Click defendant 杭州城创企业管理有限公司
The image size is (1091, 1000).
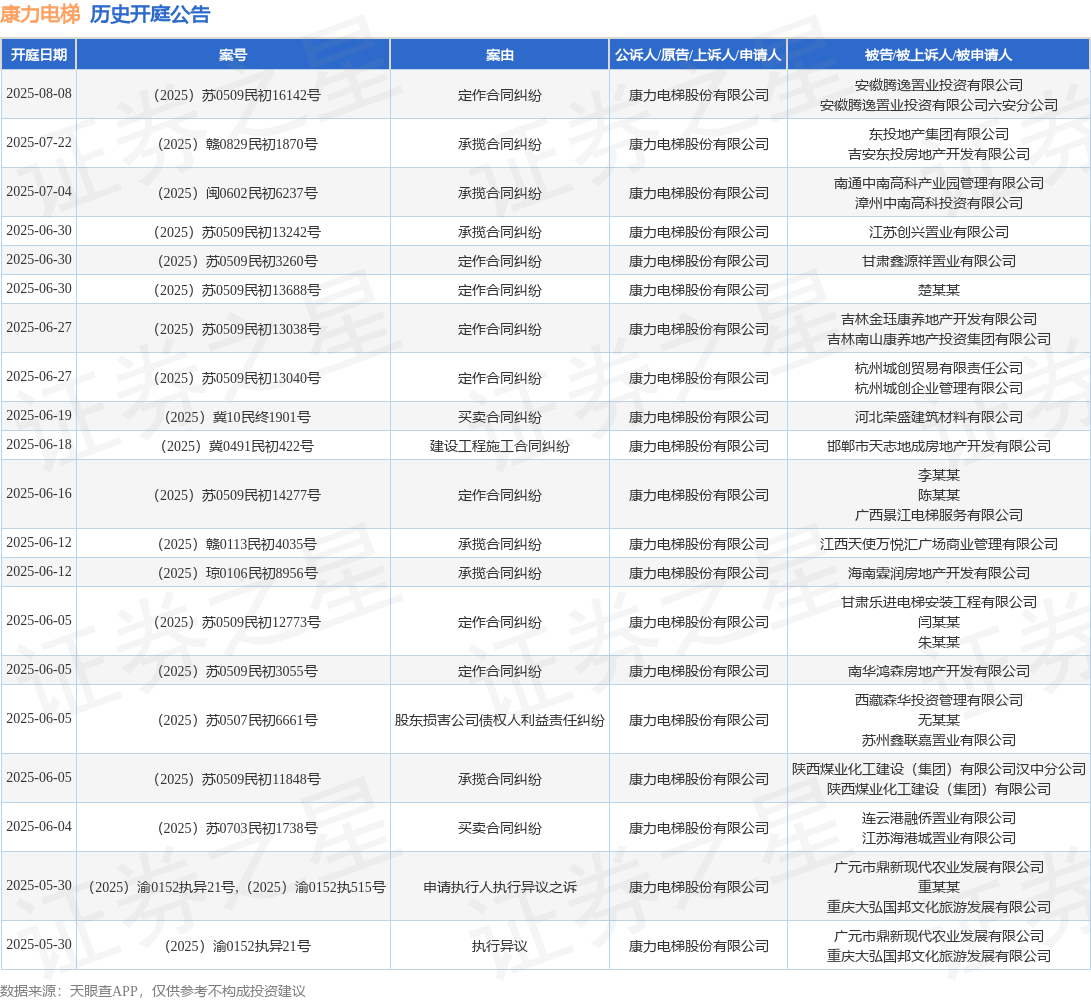939,388
